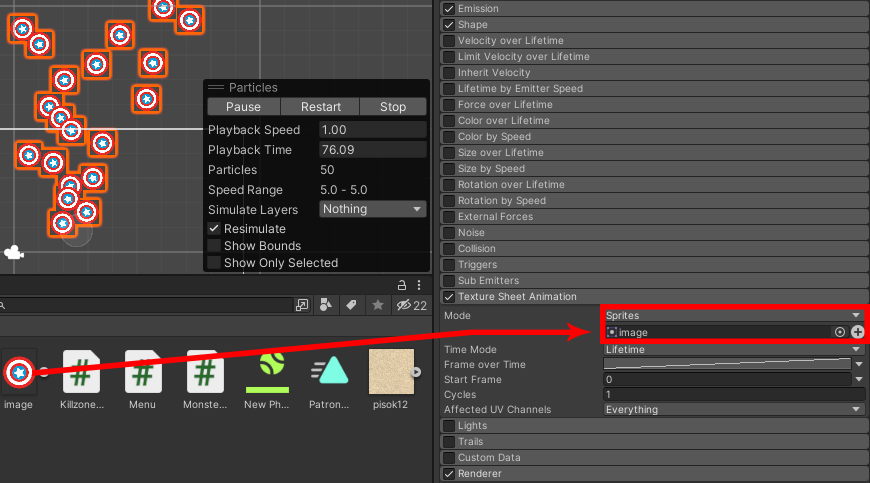Open Frame over Time mode dropdown arrow
Image resolution: width=870 pixels, height=483 pixels.
coord(859,364)
